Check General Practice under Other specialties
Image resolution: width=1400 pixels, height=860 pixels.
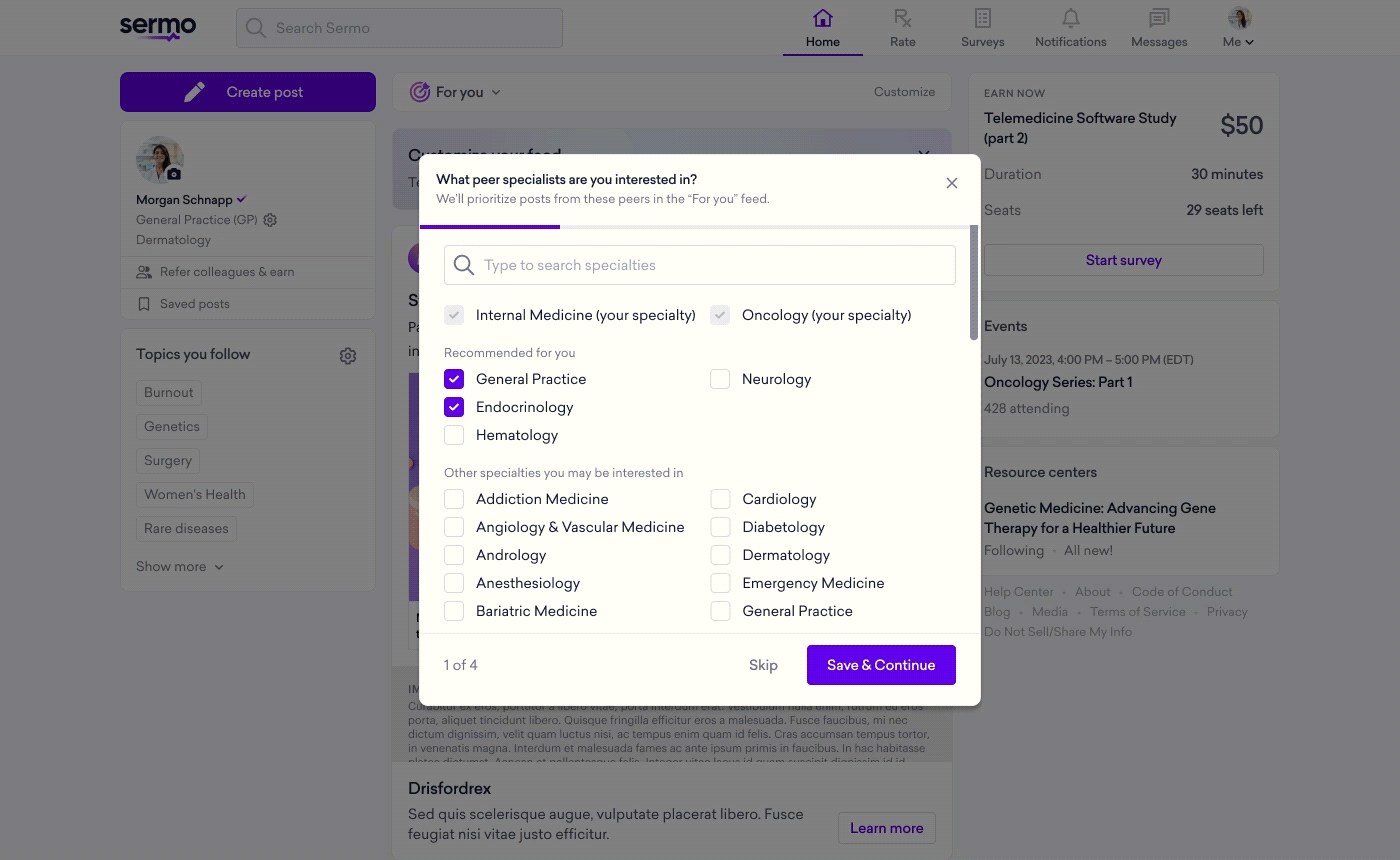[x=720, y=611]
